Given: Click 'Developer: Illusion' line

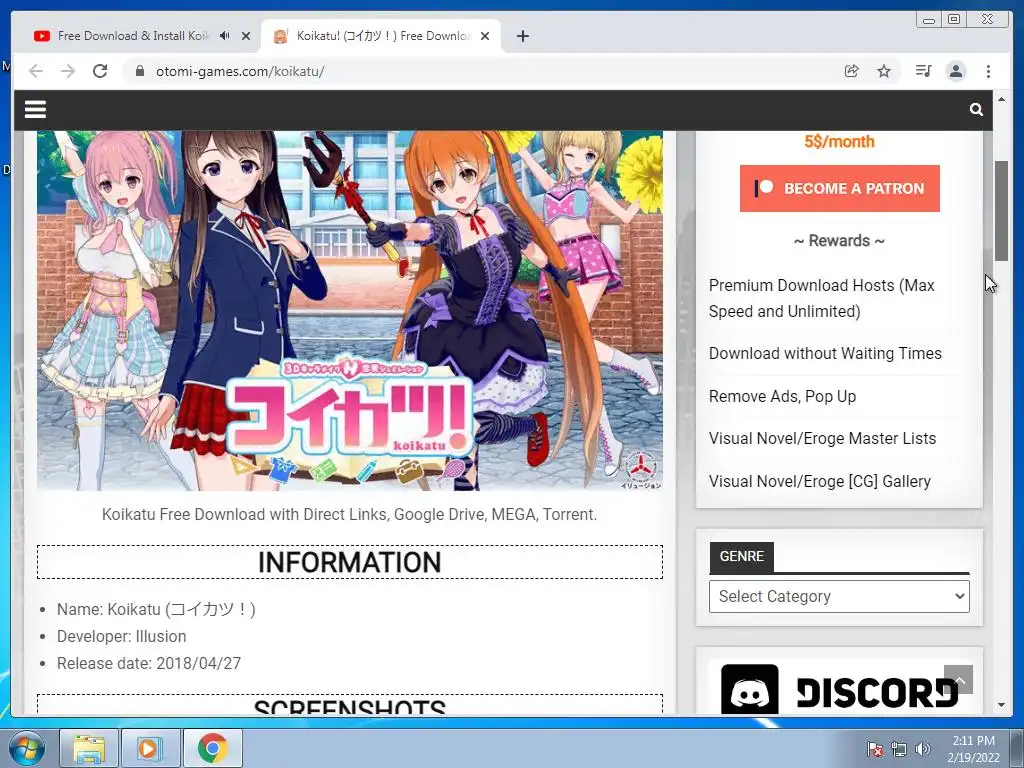Looking at the screenshot, I should tap(121, 636).
